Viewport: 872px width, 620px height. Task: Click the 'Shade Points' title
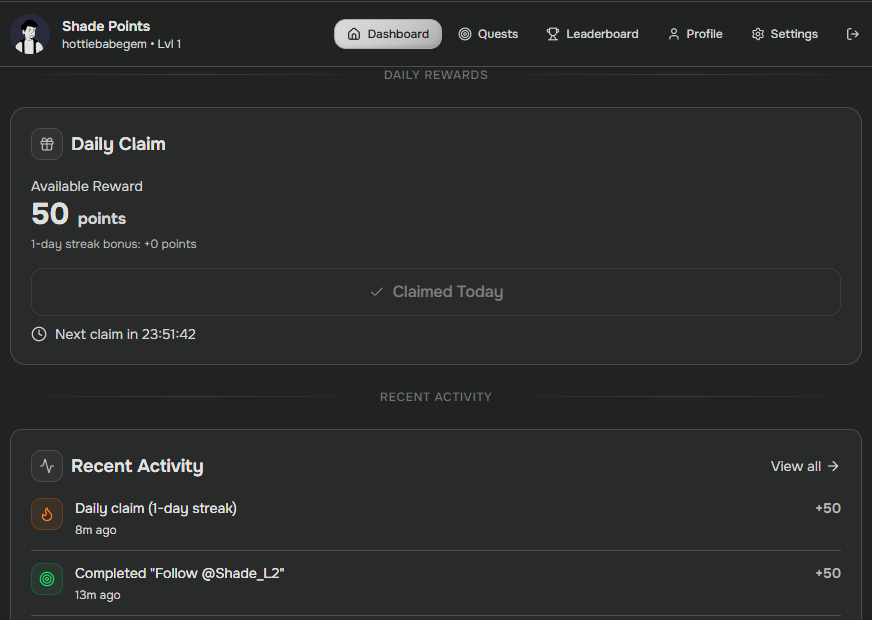[106, 26]
